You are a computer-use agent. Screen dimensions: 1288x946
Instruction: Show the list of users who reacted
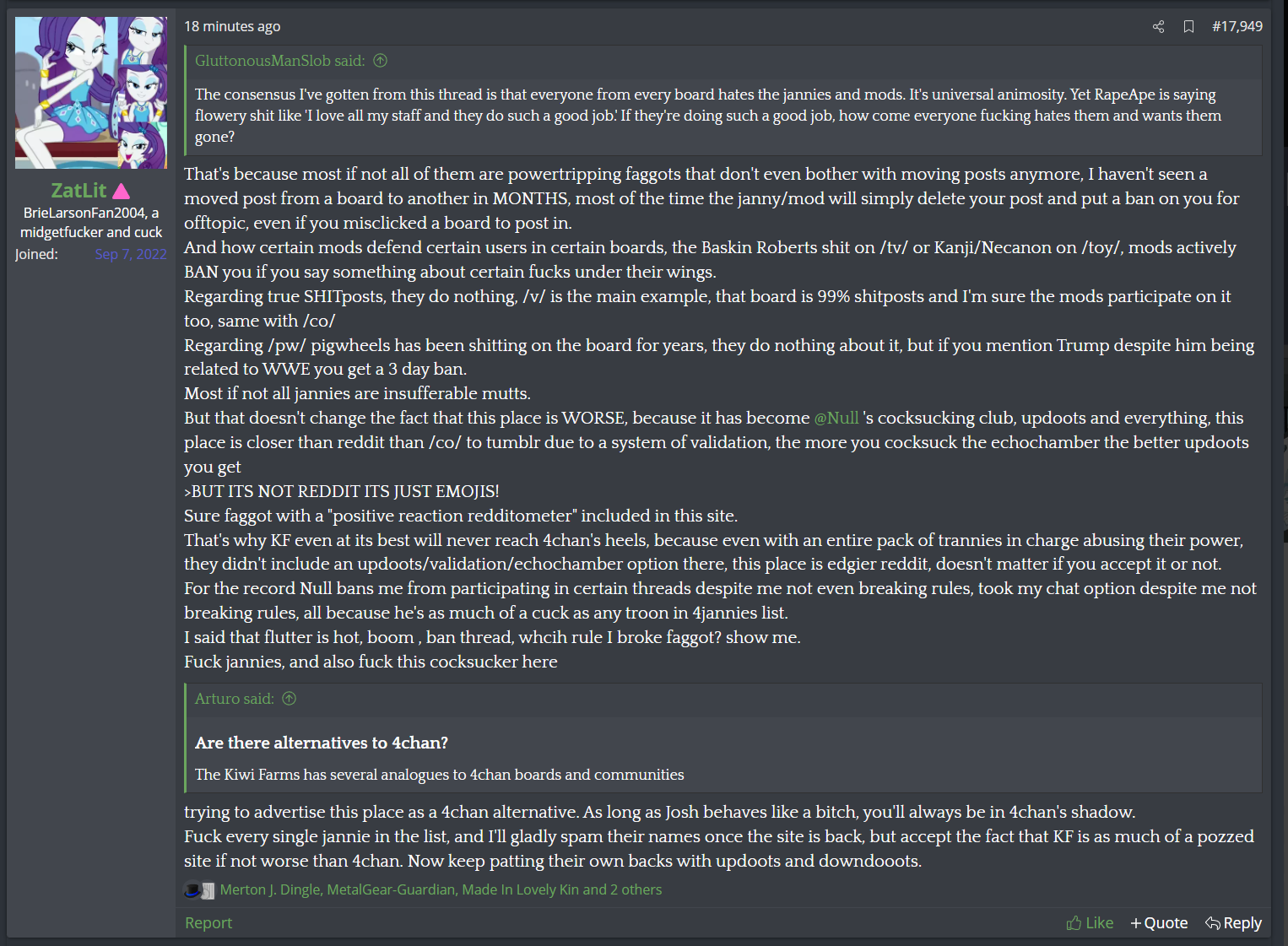tap(441, 889)
